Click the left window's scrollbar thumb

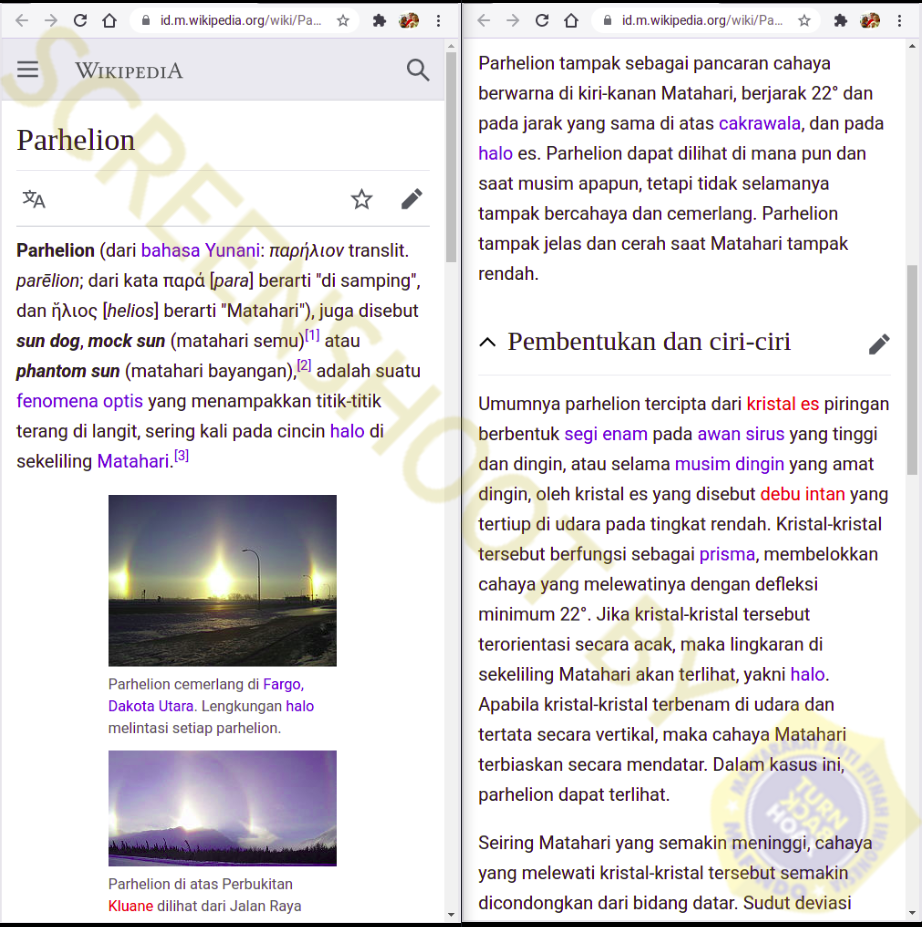[451, 157]
